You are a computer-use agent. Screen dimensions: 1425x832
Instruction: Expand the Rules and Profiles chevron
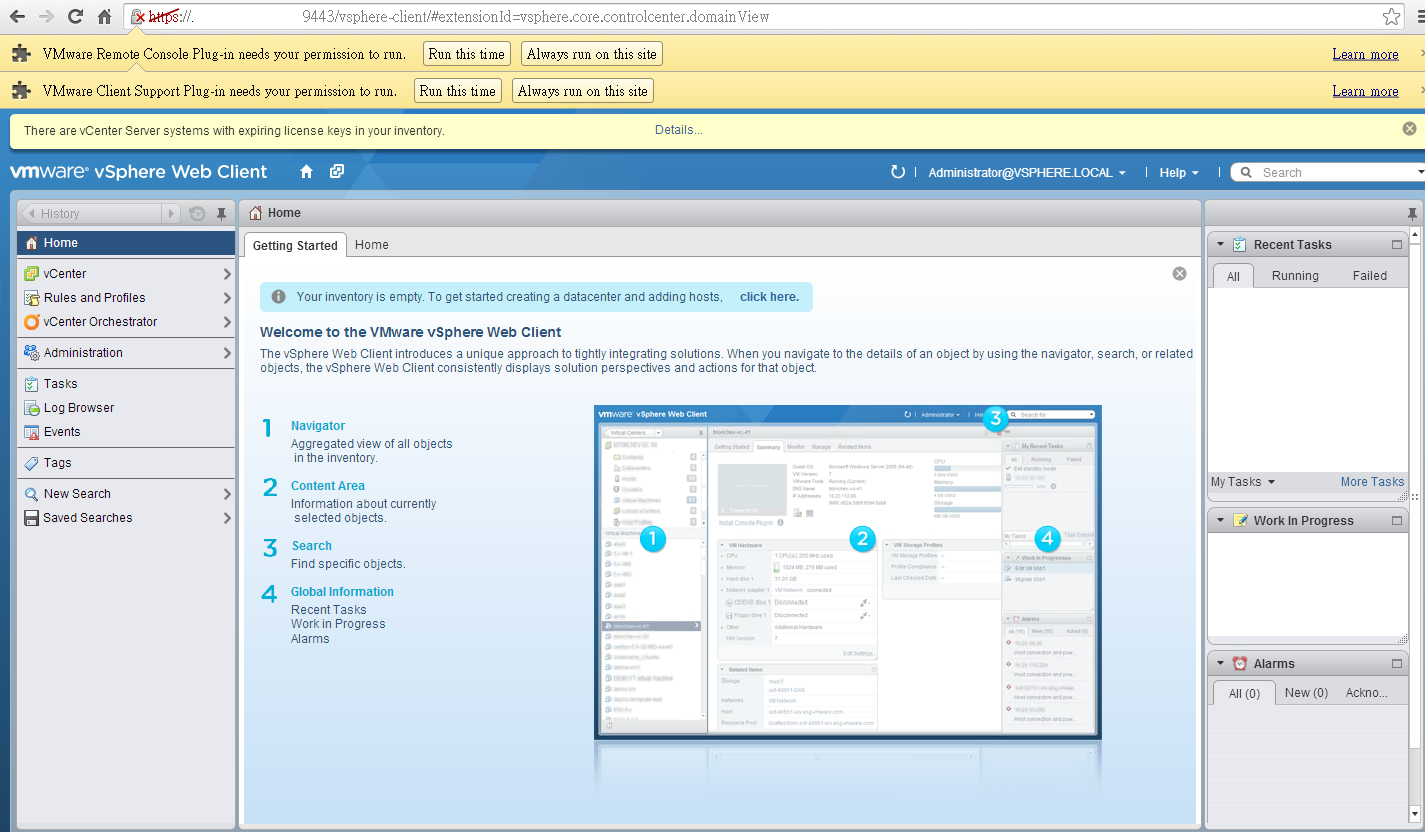point(227,297)
